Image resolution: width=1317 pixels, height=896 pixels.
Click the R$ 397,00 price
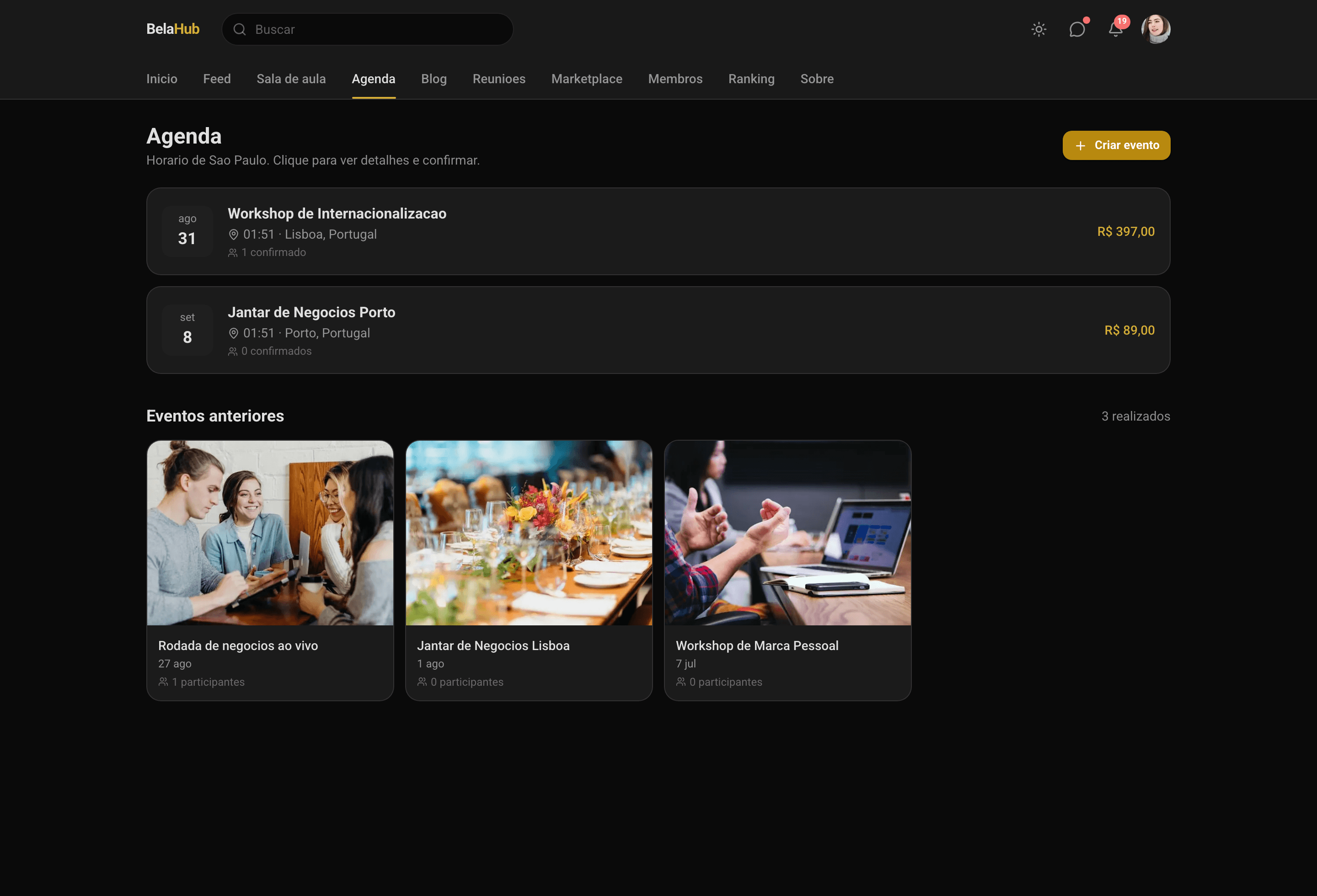pos(1126,232)
